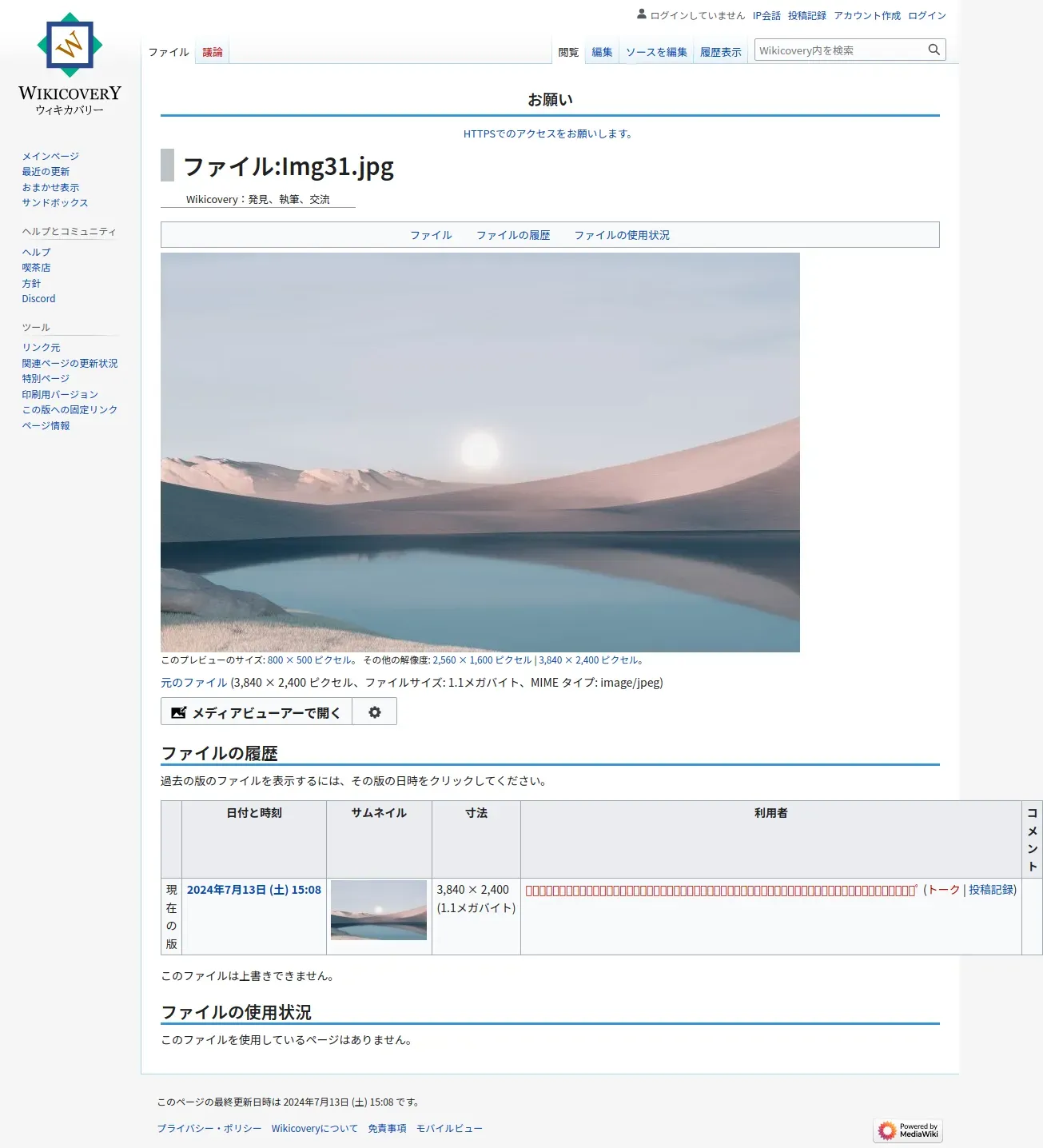
Task: Open the 編集 tab
Action: coord(602,52)
